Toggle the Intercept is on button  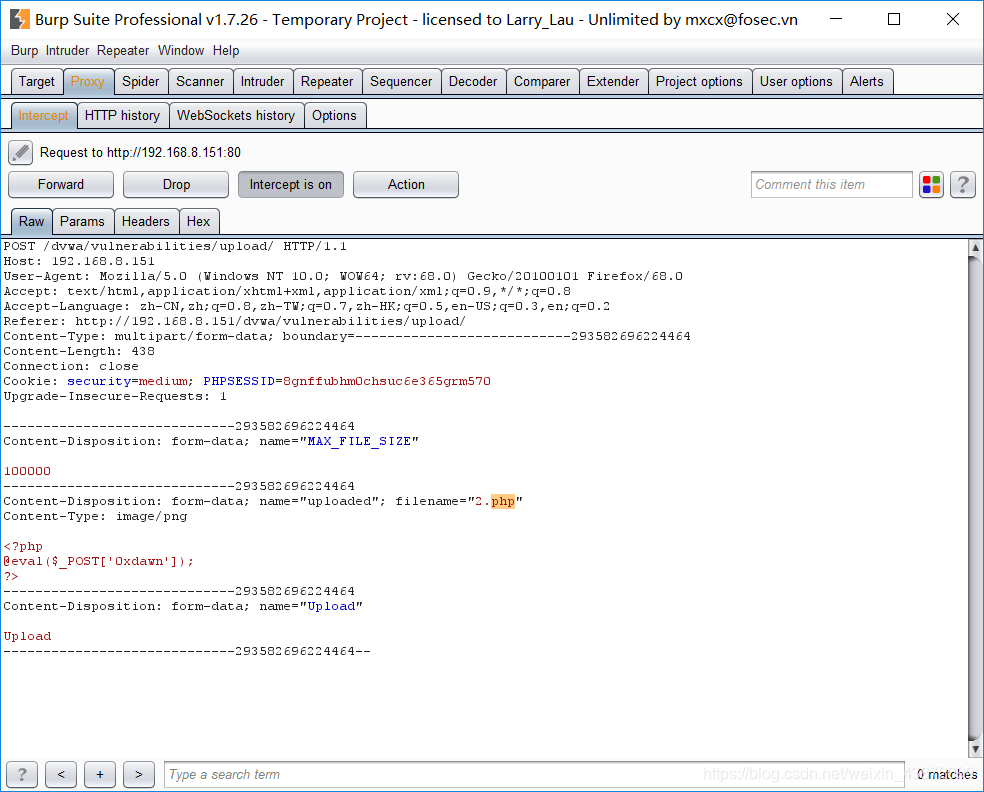coord(291,185)
